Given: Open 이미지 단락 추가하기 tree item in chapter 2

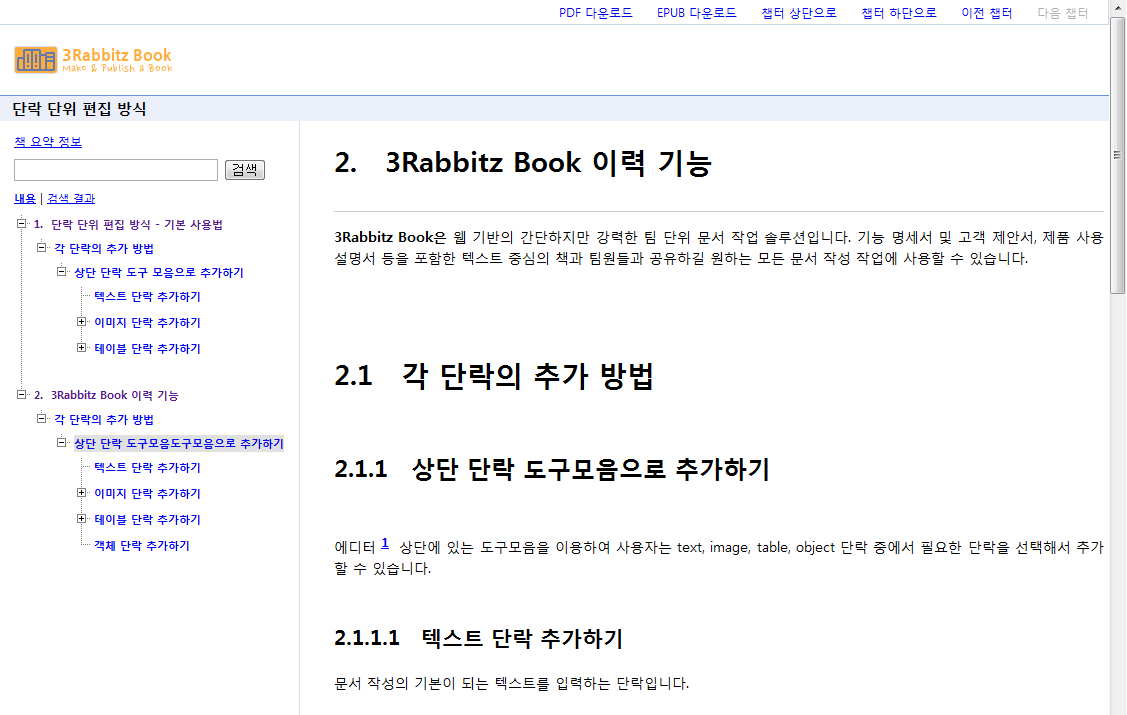Looking at the screenshot, I should 147,494.
